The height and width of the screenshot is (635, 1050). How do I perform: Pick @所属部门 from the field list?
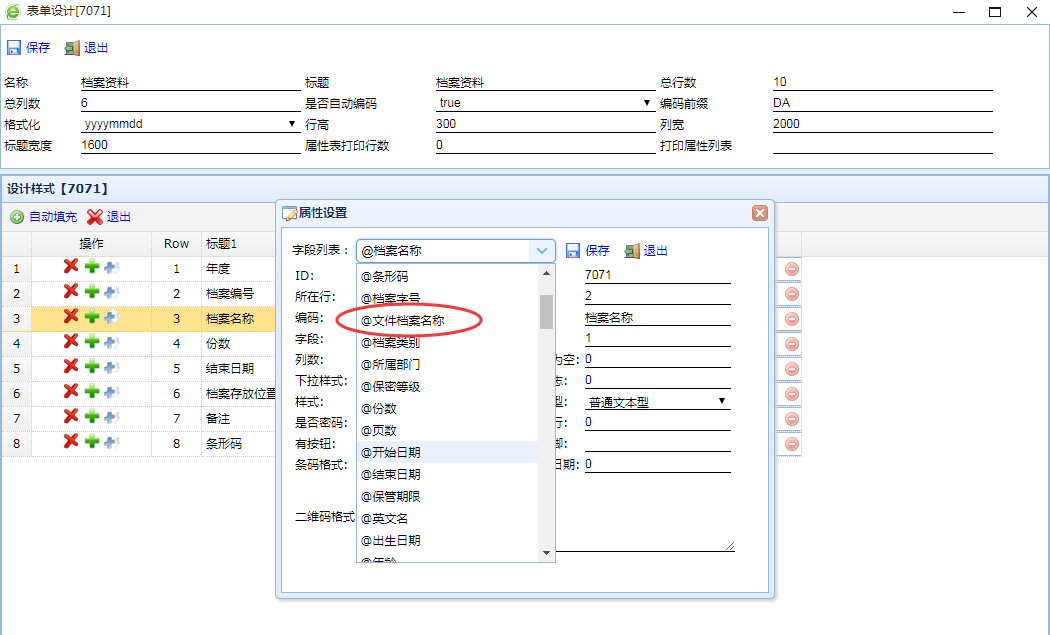tap(390, 364)
